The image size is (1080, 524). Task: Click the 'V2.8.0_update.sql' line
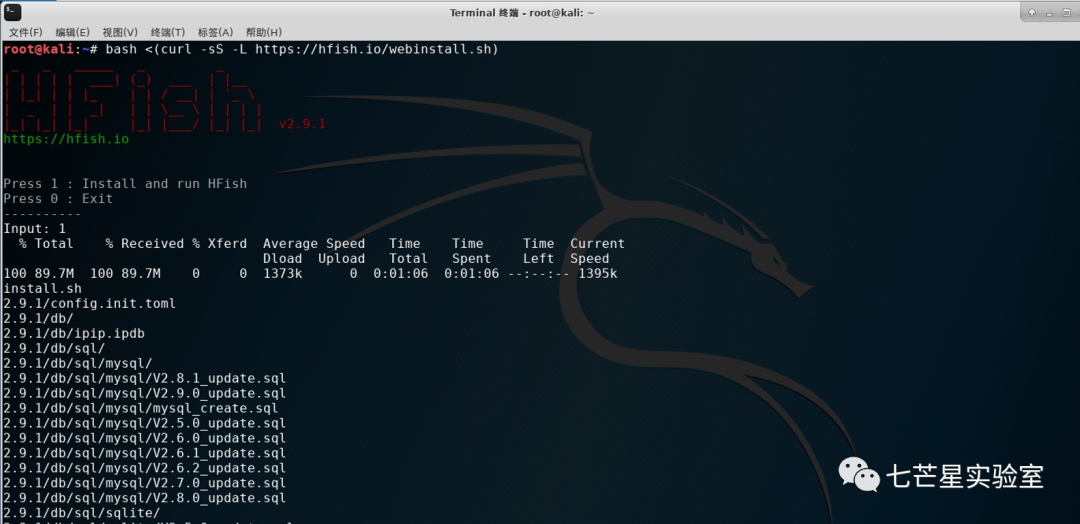[x=145, y=498]
